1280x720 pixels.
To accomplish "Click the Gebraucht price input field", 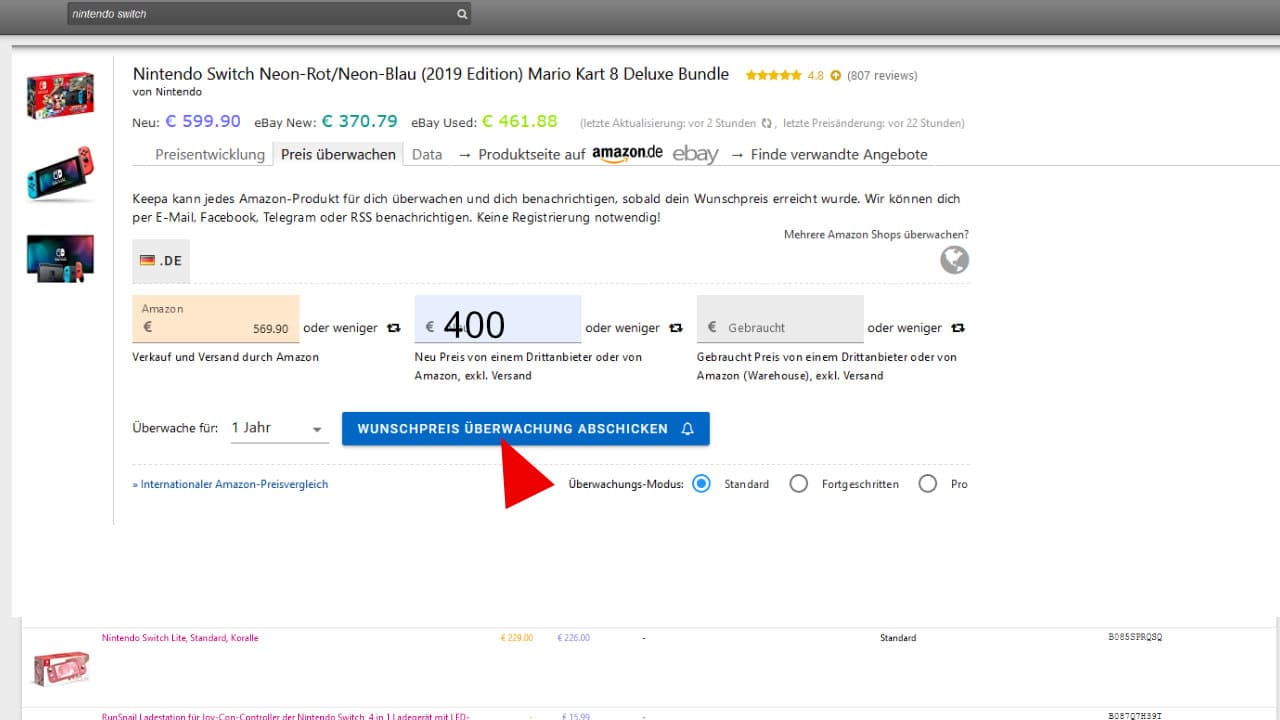I will [x=780, y=327].
